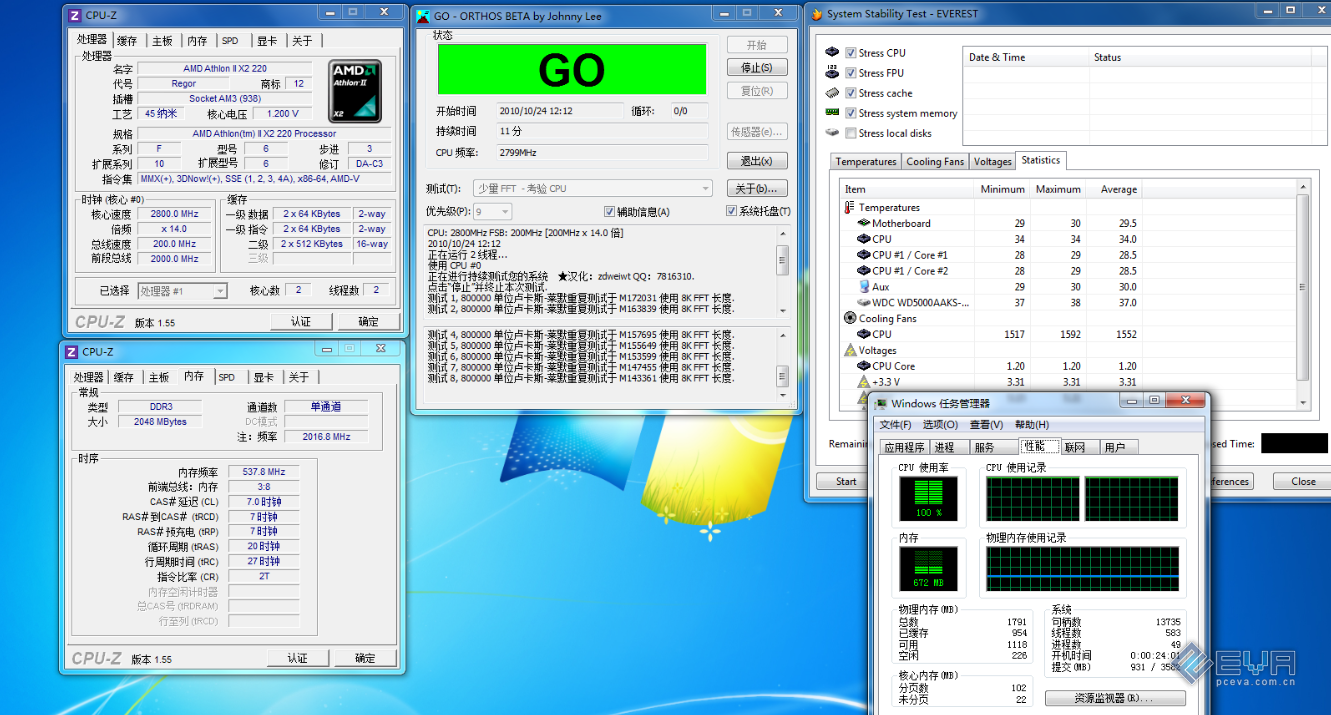Click the Date & Time column header

[1025, 57]
